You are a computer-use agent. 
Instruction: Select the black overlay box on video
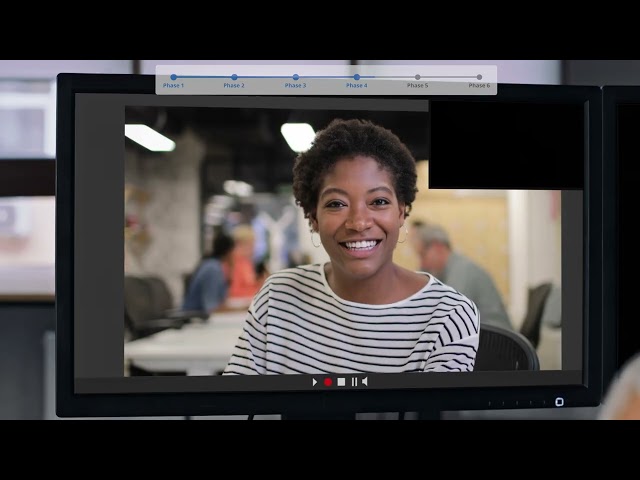505,144
